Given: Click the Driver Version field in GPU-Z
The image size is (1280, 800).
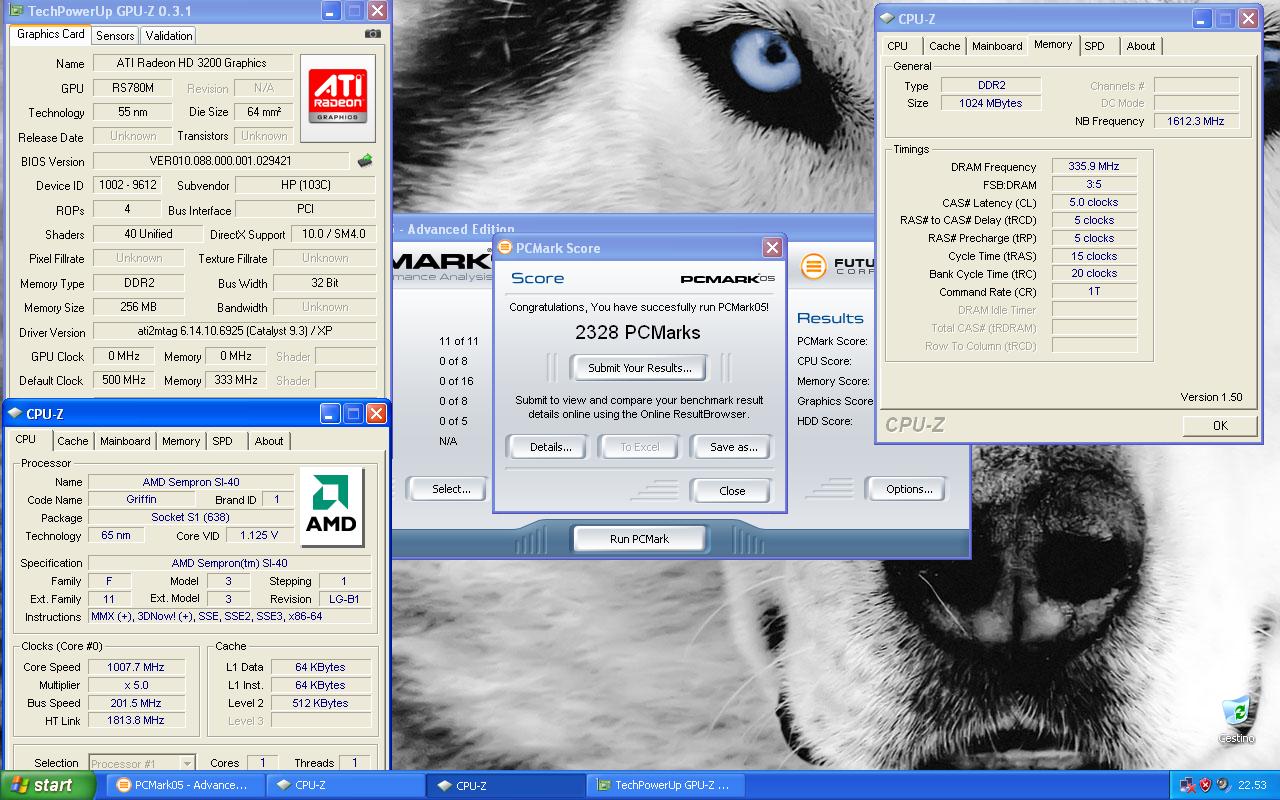Looking at the screenshot, I should tap(234, 332).
